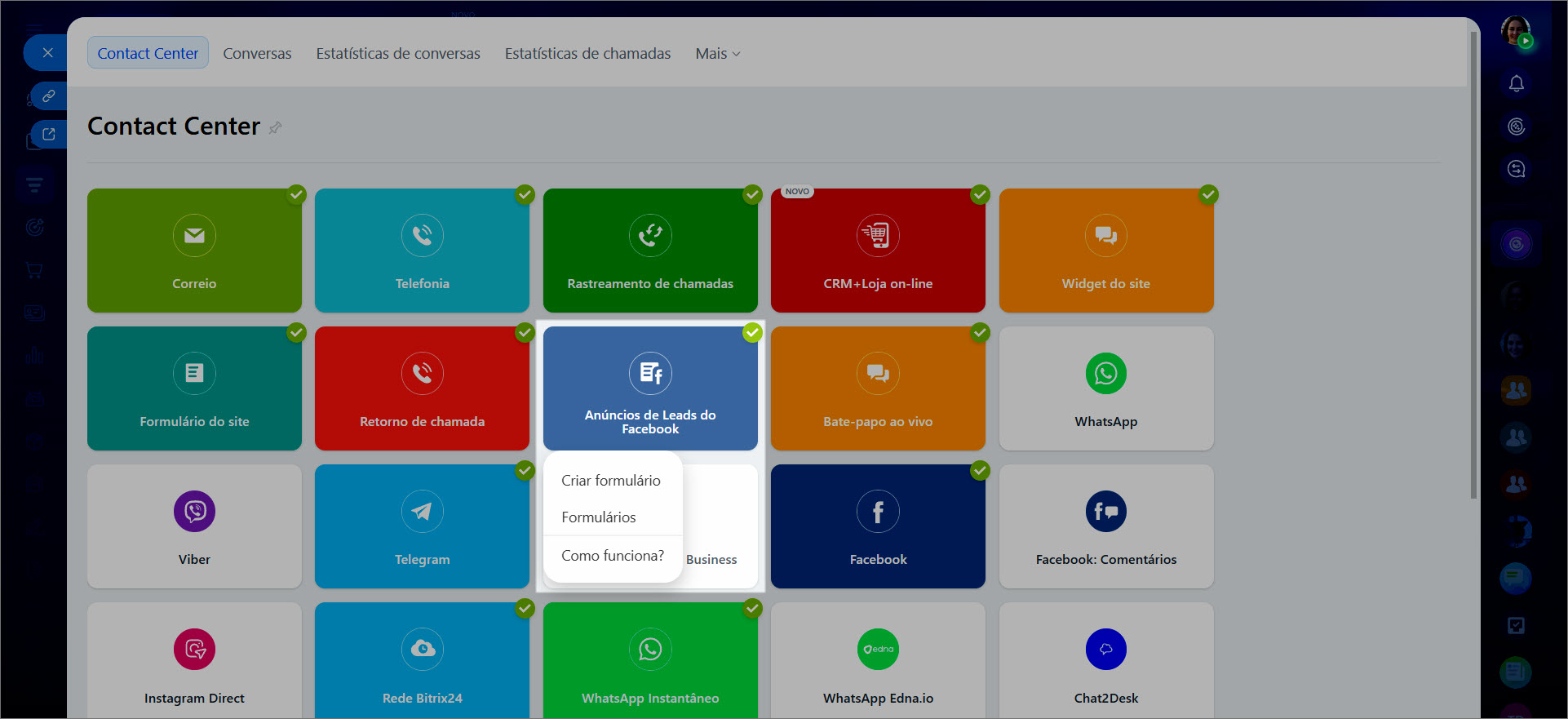Click green checkmark on Anúncios de Leads tile

(752, 332)
